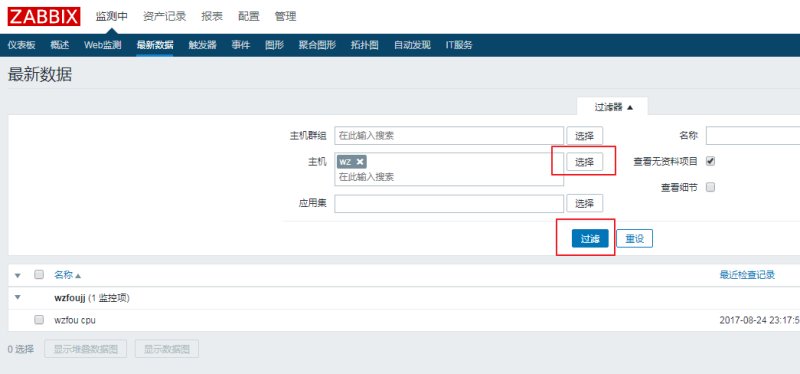The image size is (800, 374).
Task: Go to 自动发现 submenu
Action: (412, 45)
